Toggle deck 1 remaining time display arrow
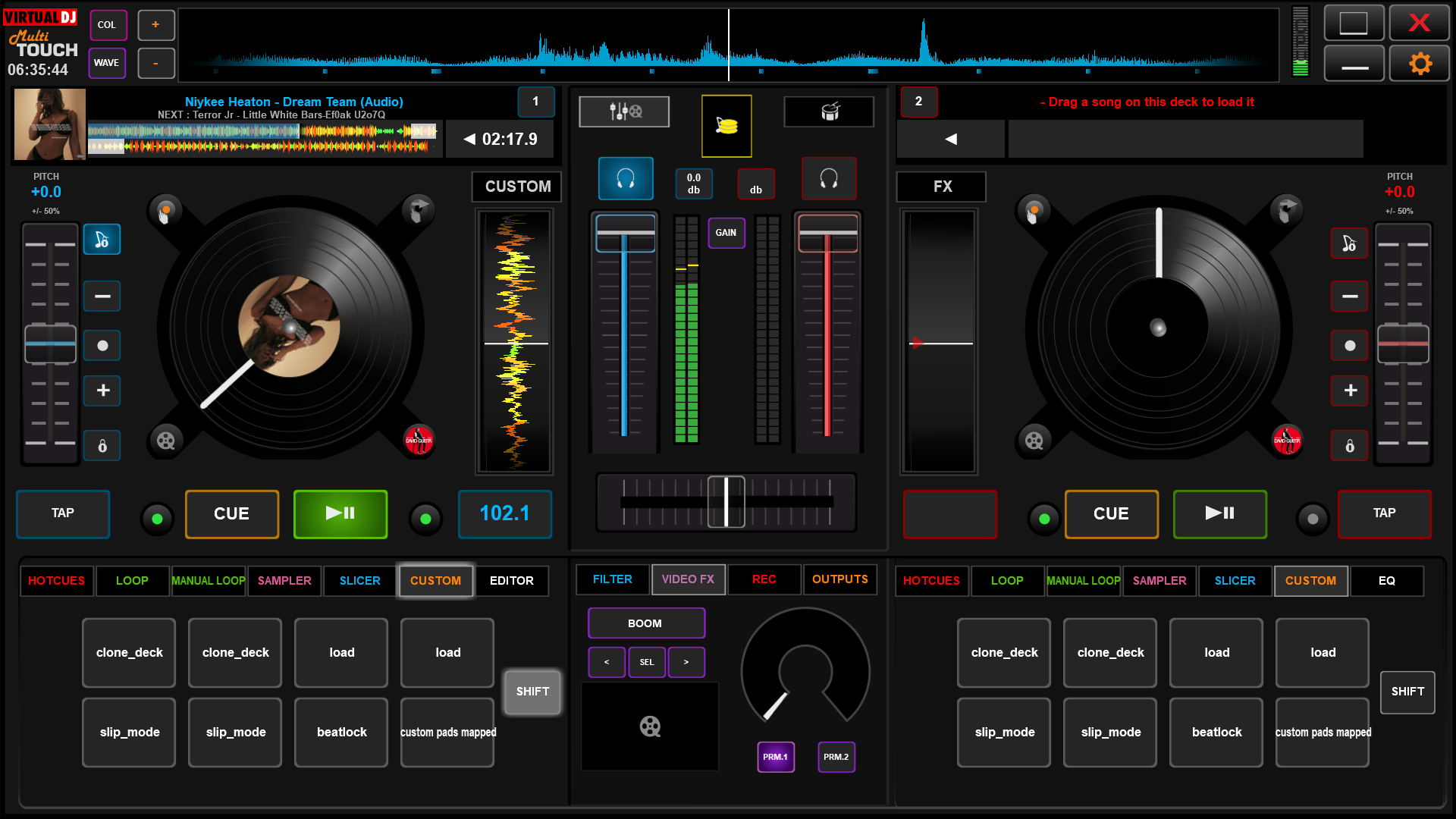1456x819 pixels. pyautogui.click(x=469, y=139)
